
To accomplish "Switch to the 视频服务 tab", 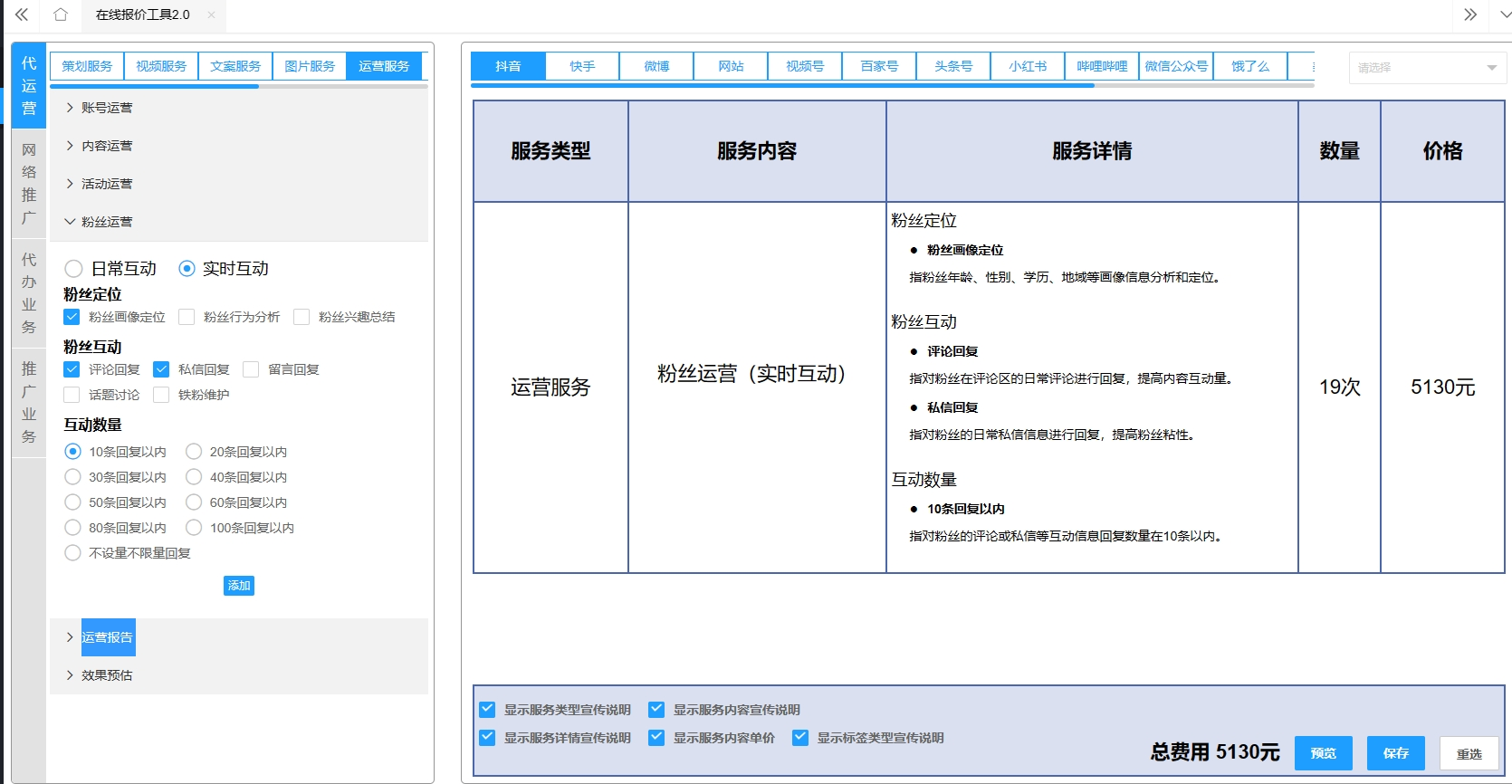I will click(x=161, y=66).
